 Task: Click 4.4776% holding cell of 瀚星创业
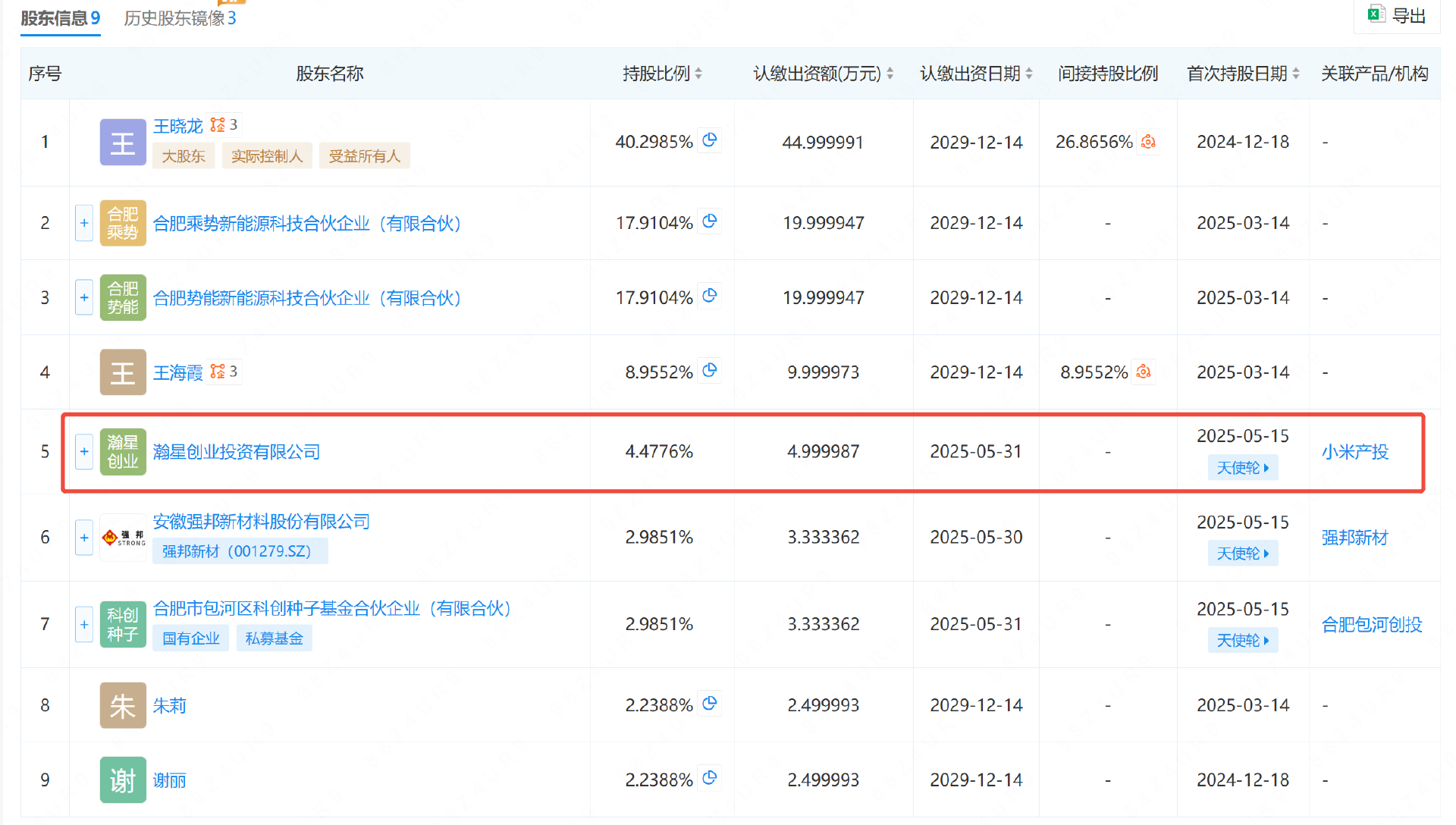[x=659, y=452]
